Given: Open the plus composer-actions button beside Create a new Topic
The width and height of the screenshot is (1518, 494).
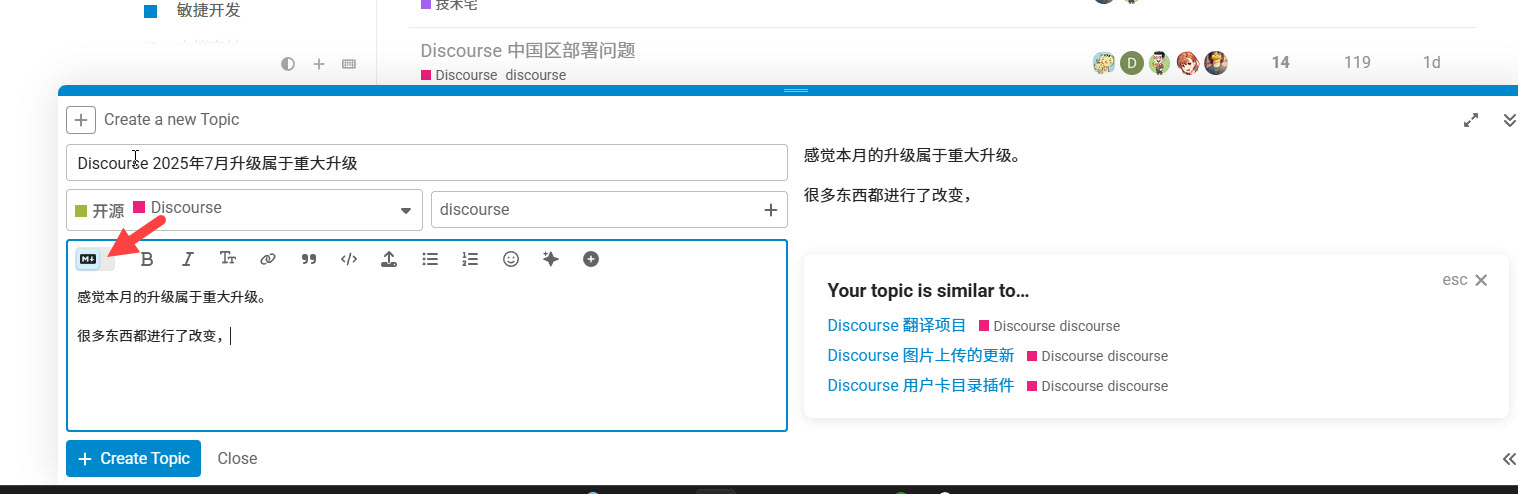Looking at the screenshot, I should [x=81, y=120].
